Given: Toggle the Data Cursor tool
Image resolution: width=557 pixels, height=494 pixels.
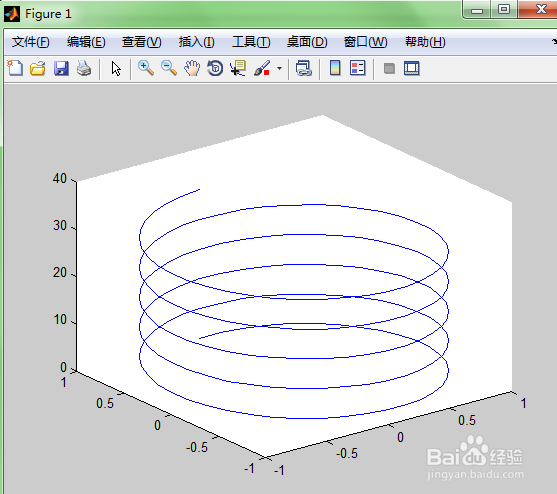Looking at the screenshot, I should [238, 68].
